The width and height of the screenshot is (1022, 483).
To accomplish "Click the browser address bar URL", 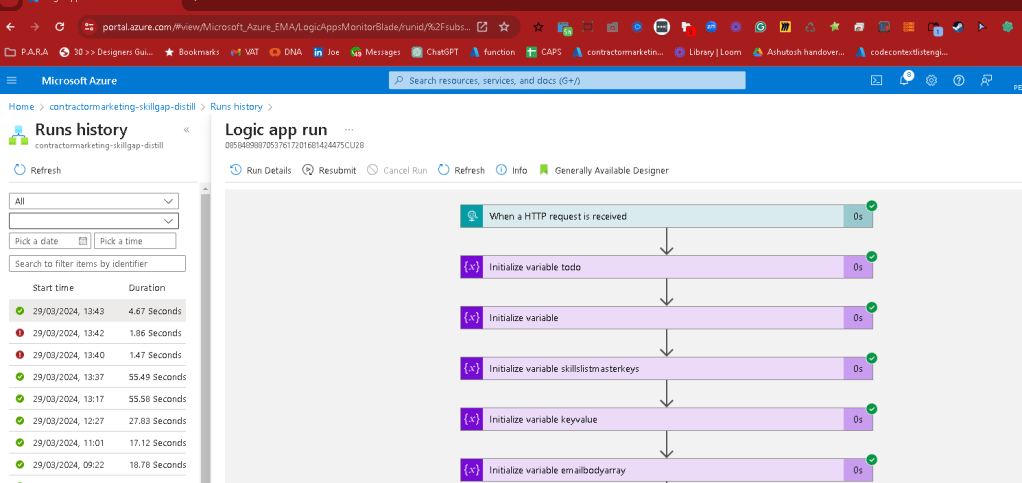I will (x=287, y=27).
